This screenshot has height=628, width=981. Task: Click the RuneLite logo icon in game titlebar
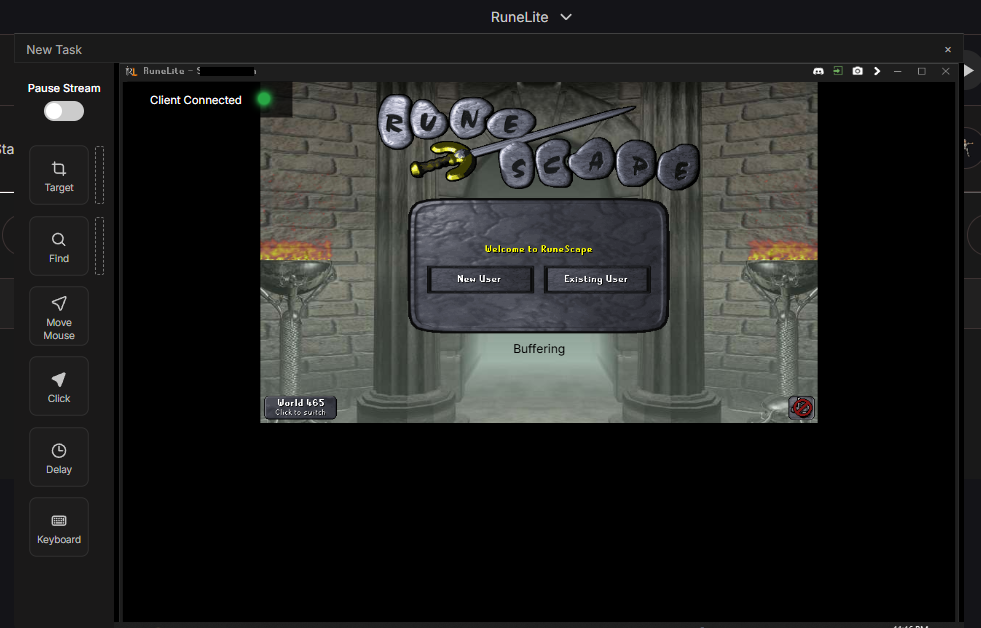[131, 71]
